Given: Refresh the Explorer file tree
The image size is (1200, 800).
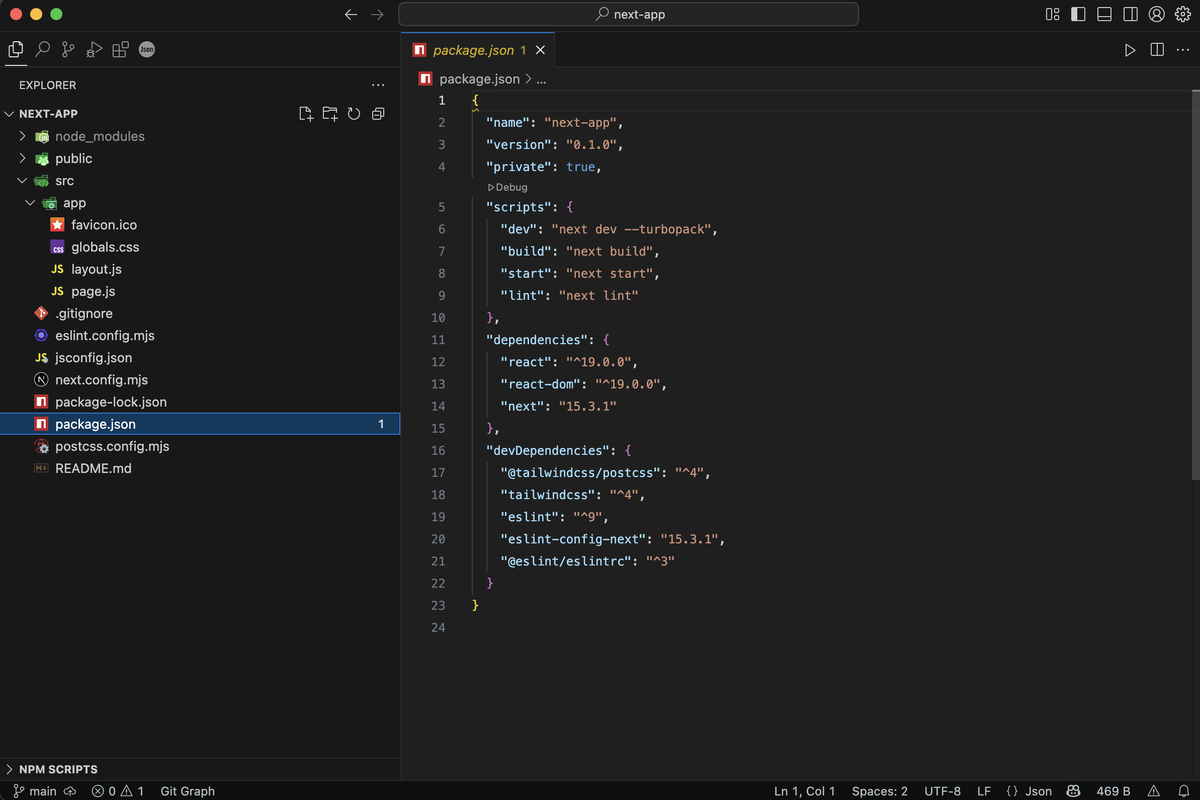Looking at the screenshot, I should tap(354, 114).
